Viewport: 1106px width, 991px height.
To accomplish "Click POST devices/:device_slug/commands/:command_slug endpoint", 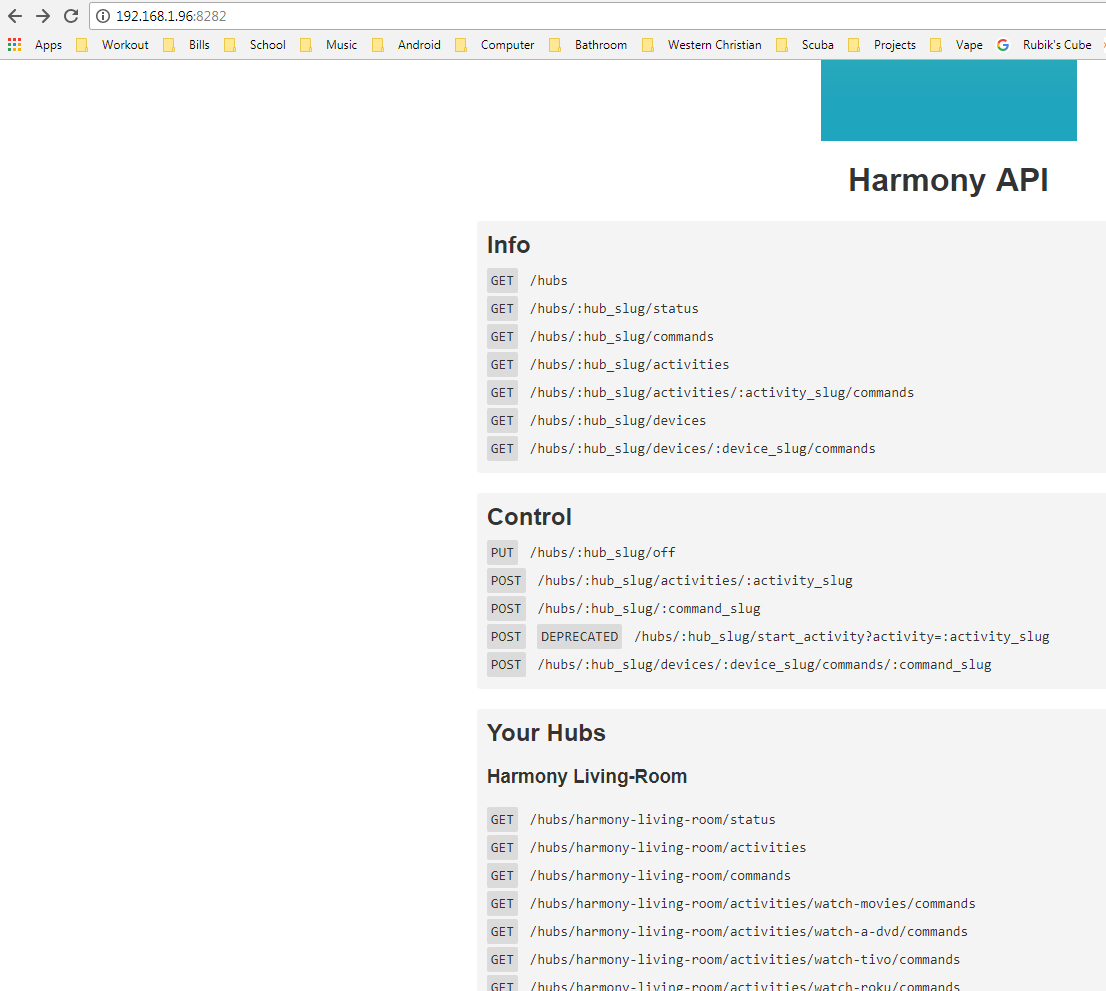I will 765,664.
